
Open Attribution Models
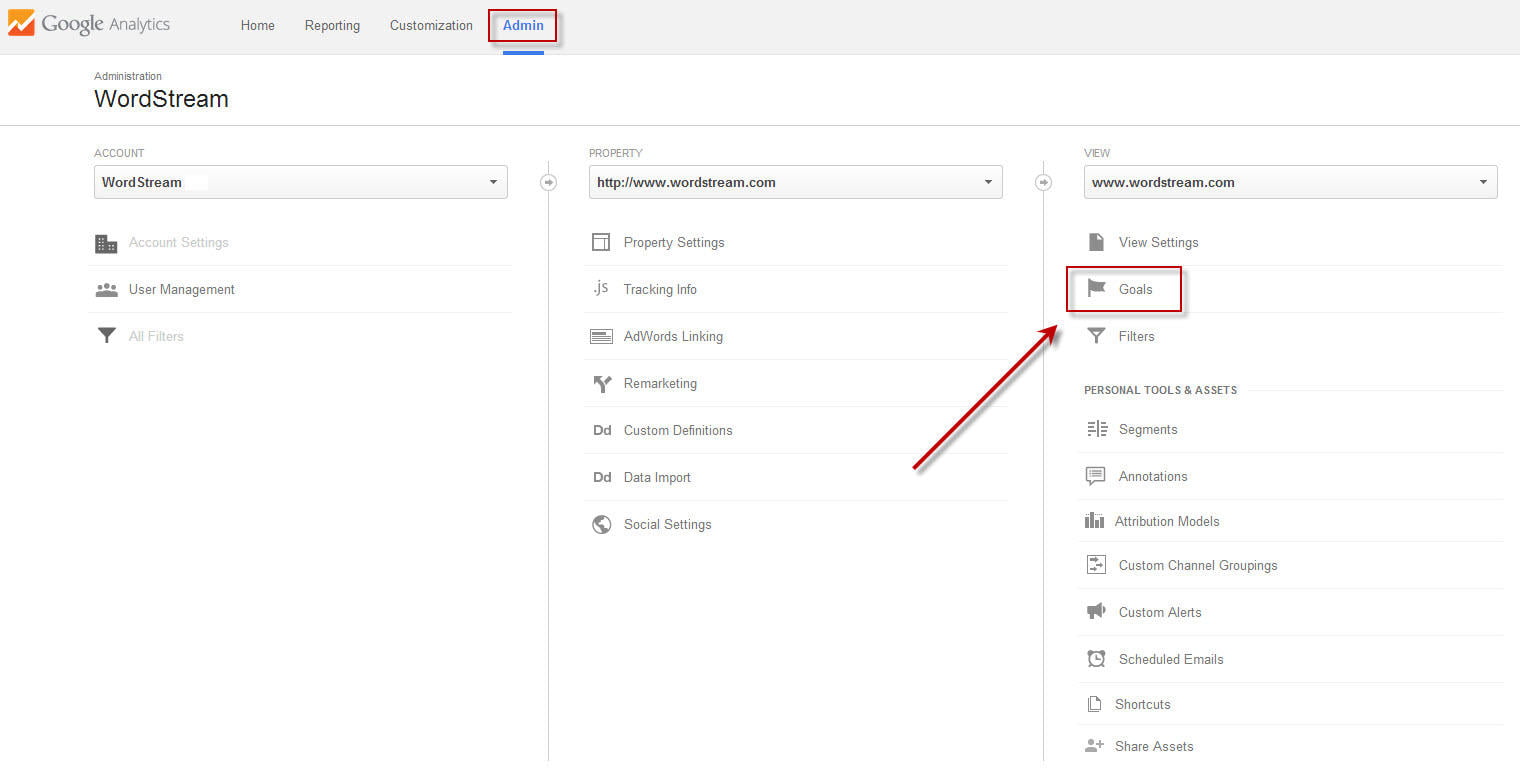(1167, 522)
